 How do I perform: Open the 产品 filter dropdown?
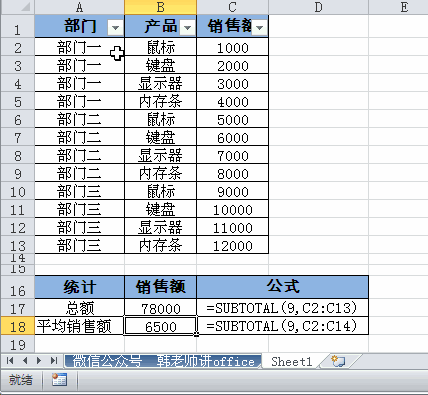pyautogui.click(x=188, y=27)
